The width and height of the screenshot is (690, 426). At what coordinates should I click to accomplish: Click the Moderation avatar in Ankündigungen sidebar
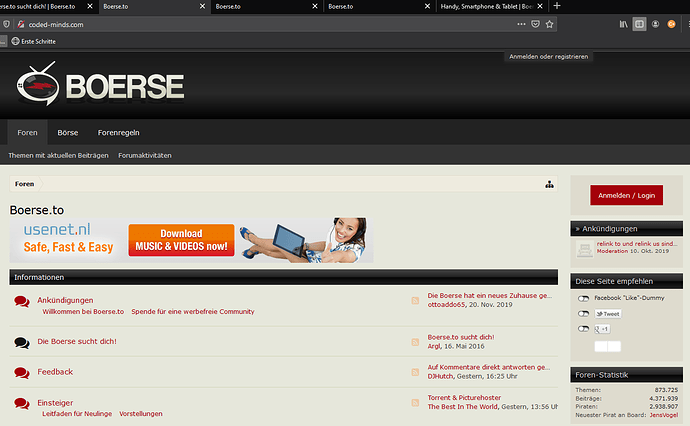pos(585,249)
